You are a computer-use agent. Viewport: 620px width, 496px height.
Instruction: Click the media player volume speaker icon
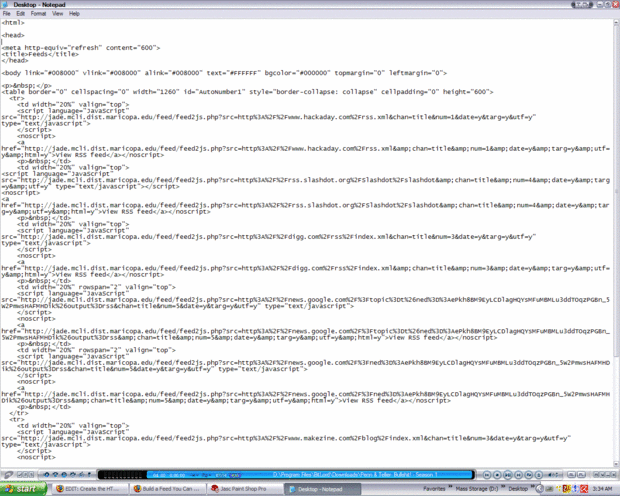pos(552,475)
